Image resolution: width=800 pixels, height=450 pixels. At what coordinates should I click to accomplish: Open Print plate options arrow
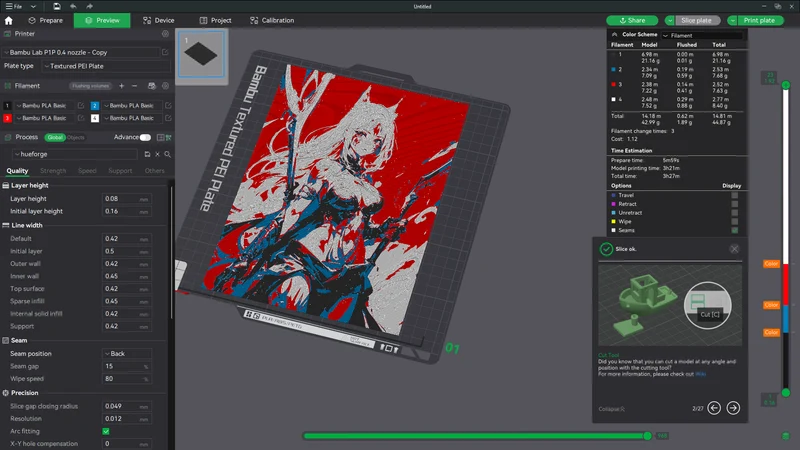tap(732, 20)
